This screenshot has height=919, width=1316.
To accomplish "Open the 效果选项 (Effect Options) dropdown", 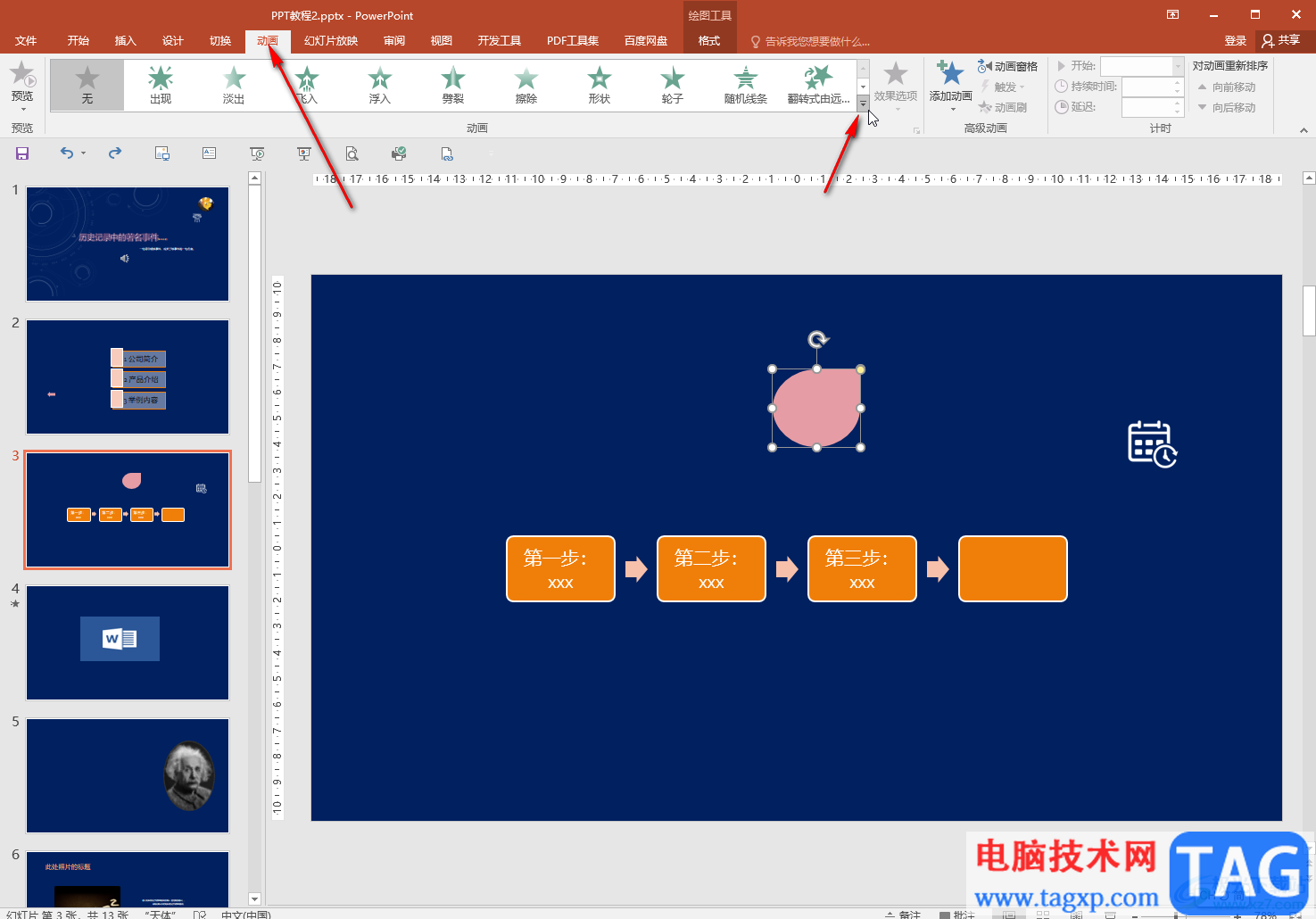I will coord(895,86).
